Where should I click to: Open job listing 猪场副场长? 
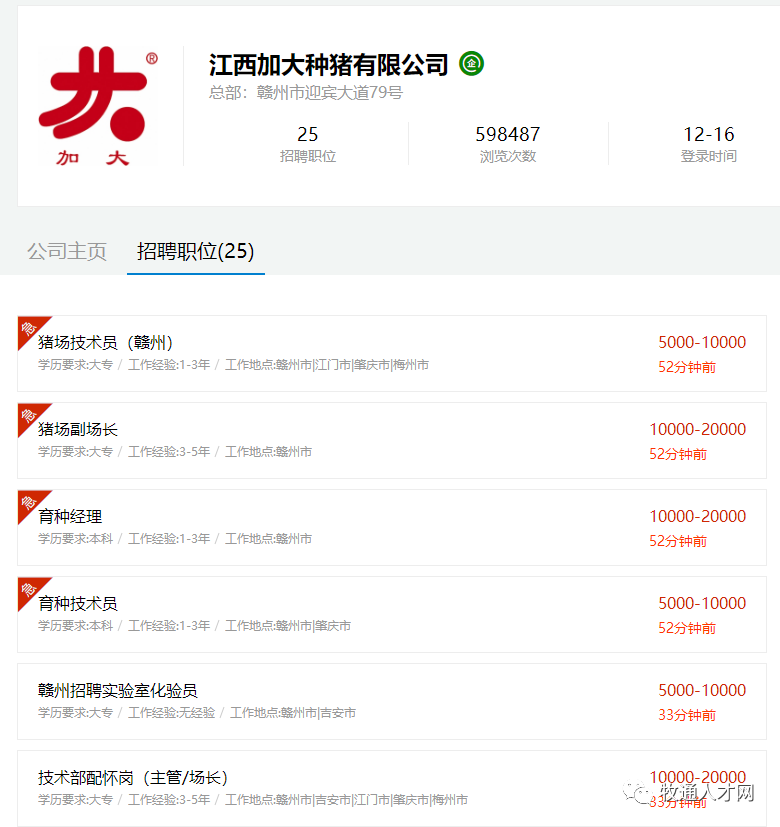tap(78, 429)
